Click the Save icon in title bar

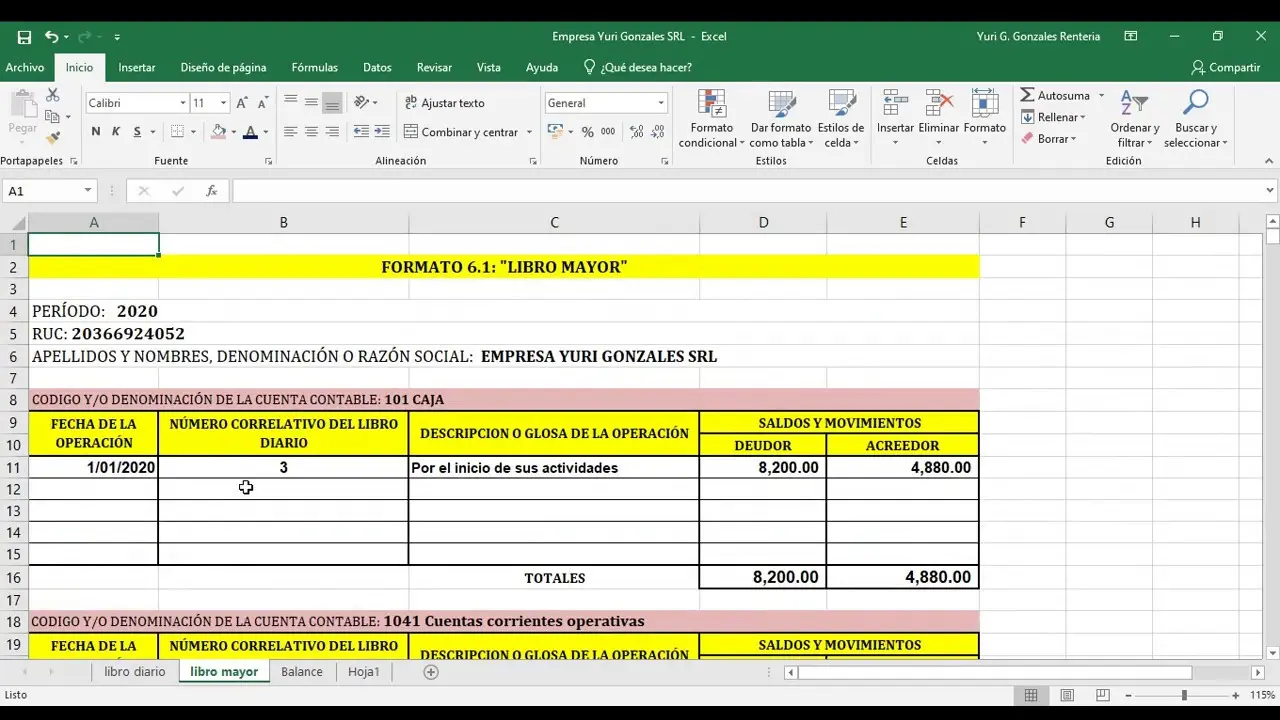point(24,37)
